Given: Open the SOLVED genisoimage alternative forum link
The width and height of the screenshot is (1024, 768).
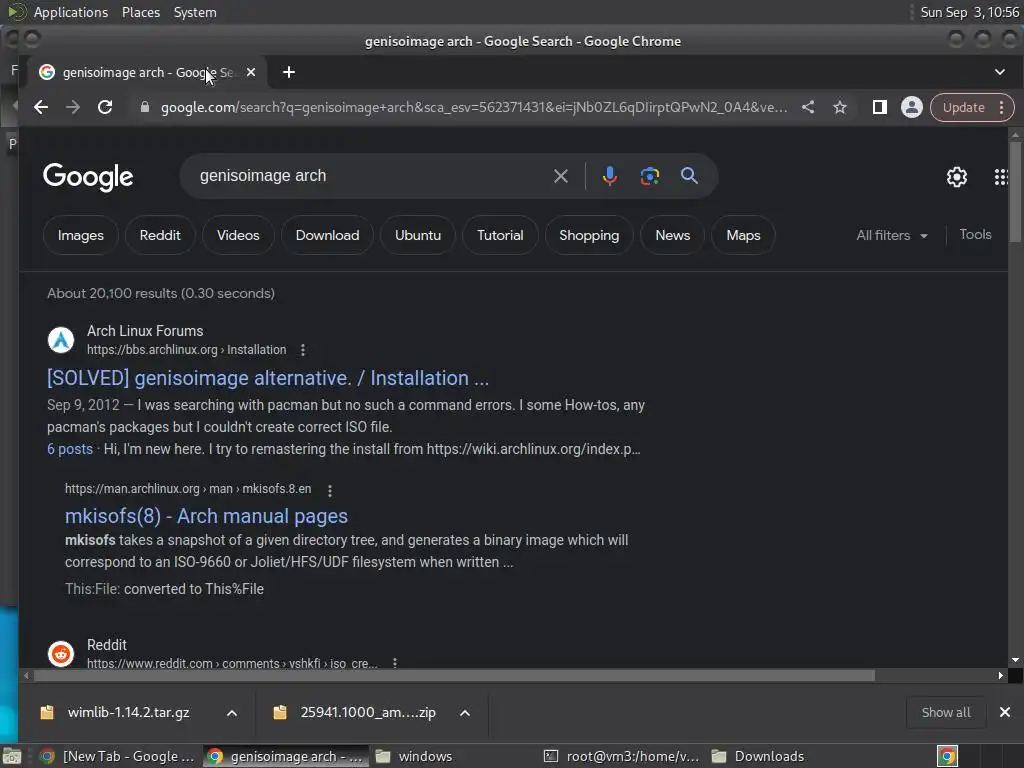Looking at the screenshot, I should click(x=268, y=378).
